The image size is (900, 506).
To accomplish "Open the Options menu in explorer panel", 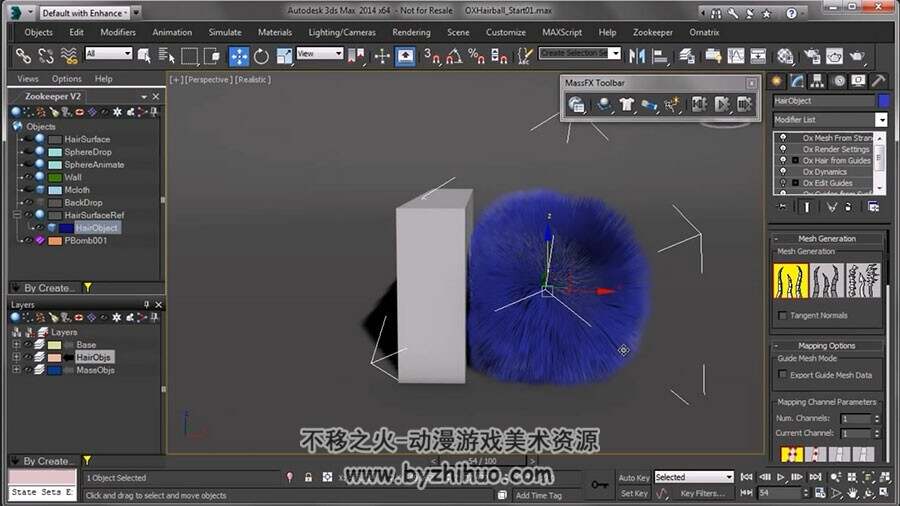I will pyautogui.click(x=67, y=79).
